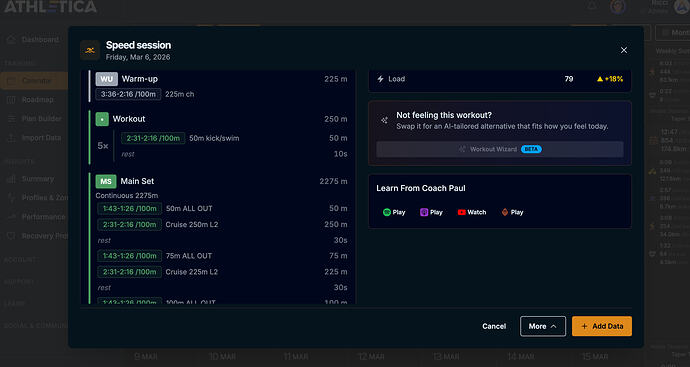Image resolution: width=690 pixels, height=367 pixels.
Task: Click the Profiles & Zones sidebar icon
Action: coord(11,198)
